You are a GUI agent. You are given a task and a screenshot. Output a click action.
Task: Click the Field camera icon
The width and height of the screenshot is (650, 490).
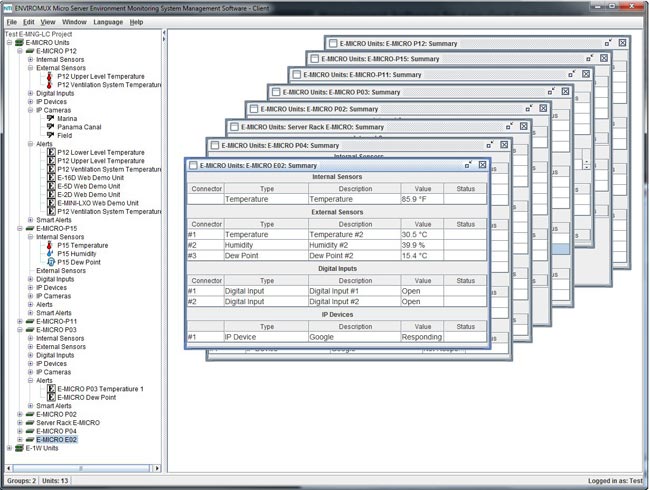pyautogui.click(x=51, y=135)
